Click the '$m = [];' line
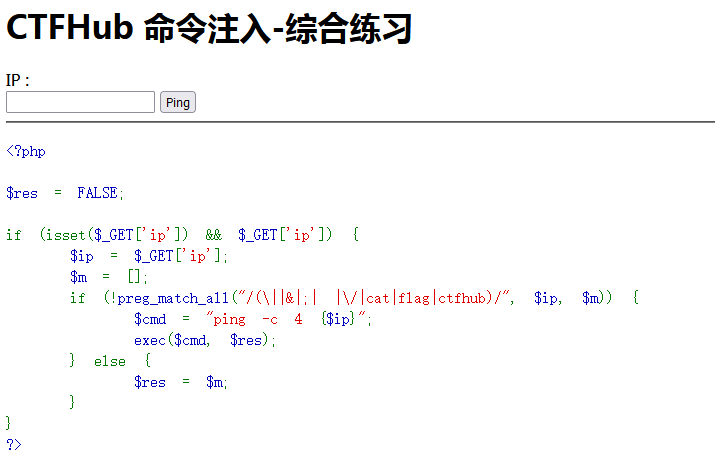Viewport: 715px width, 469px height. click(109, 277)
